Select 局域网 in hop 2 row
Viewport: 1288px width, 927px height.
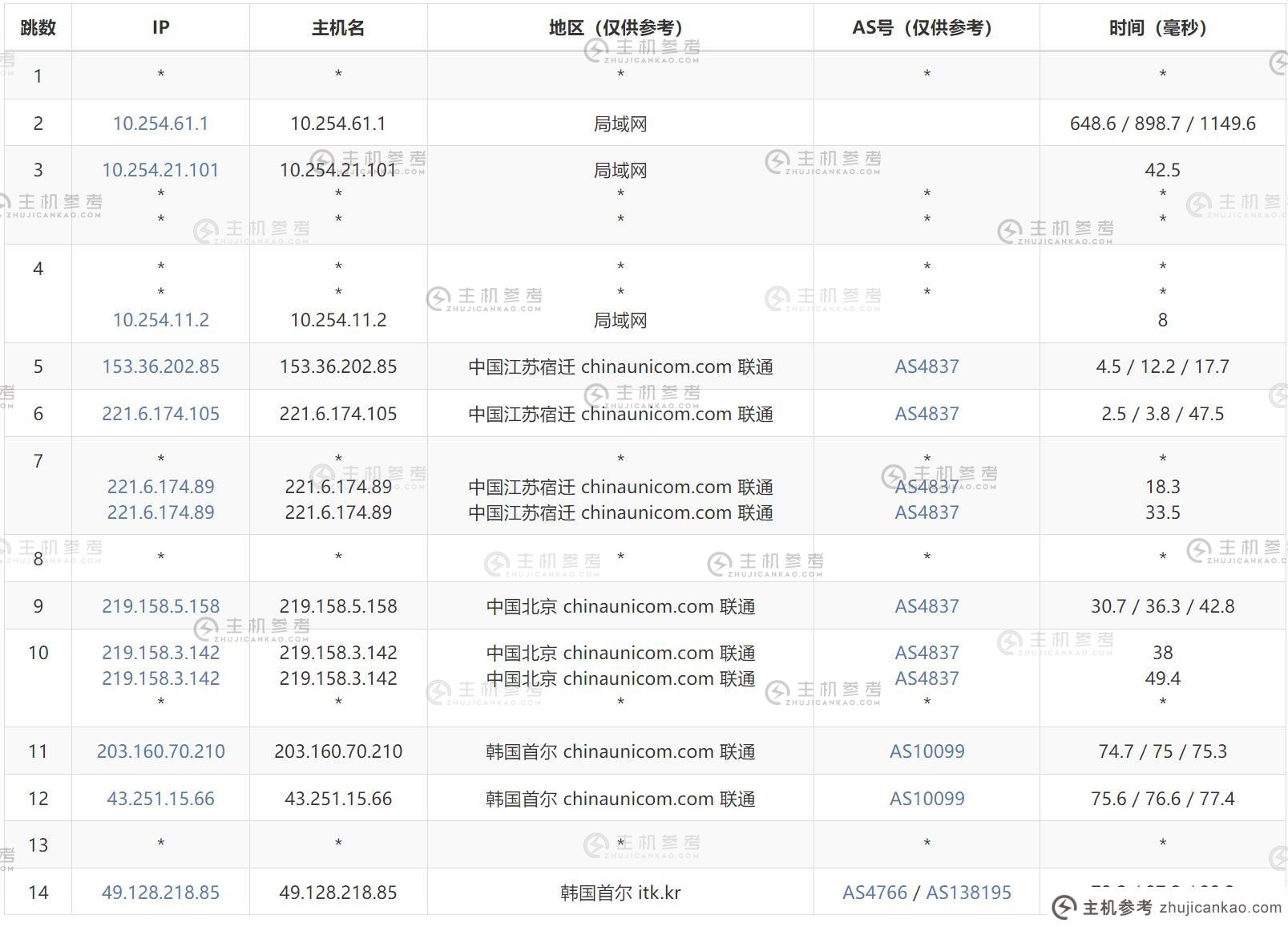pos(620,123)
